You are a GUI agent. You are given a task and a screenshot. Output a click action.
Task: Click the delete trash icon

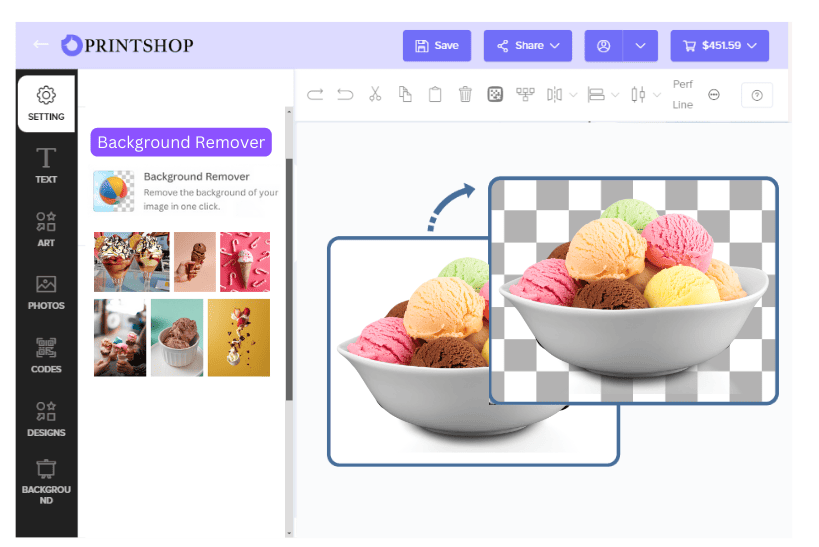tap(465, 95)
